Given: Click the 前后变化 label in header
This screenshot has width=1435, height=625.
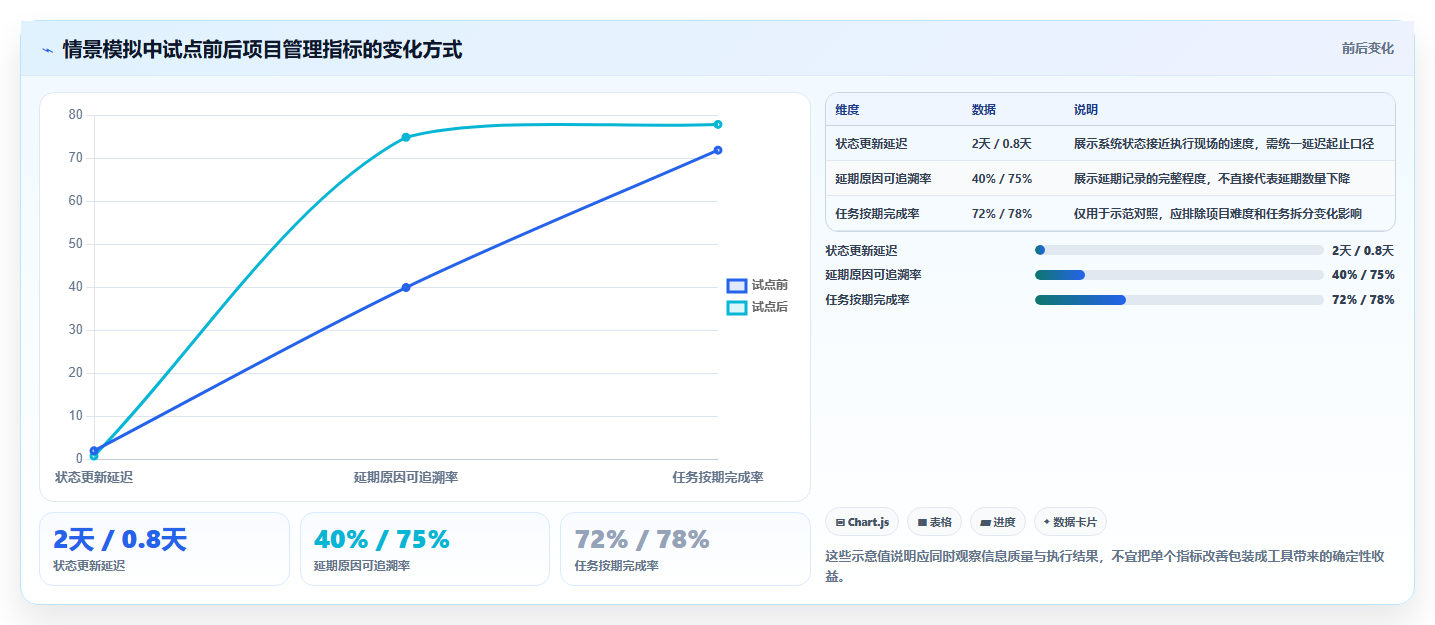Looking at the screenshot, I should pos(1367,49).
